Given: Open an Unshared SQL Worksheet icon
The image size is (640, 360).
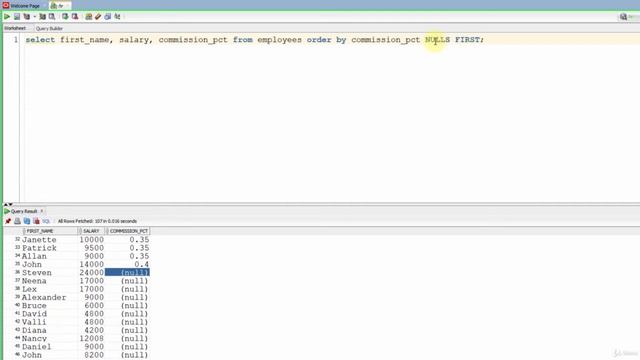Looking at the screenshot, I should pyautogui.click(x=89, y=17).
